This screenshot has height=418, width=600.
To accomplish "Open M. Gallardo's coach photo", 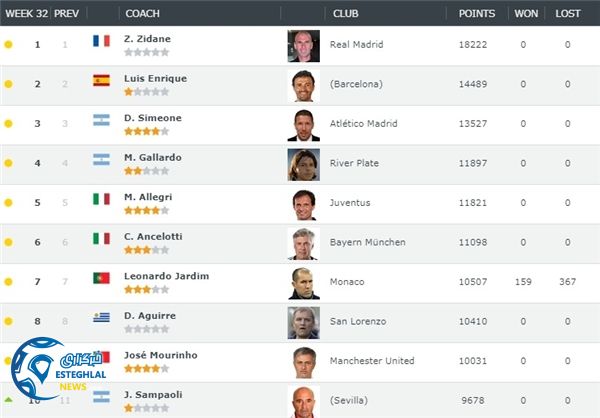I will point(303,164).
